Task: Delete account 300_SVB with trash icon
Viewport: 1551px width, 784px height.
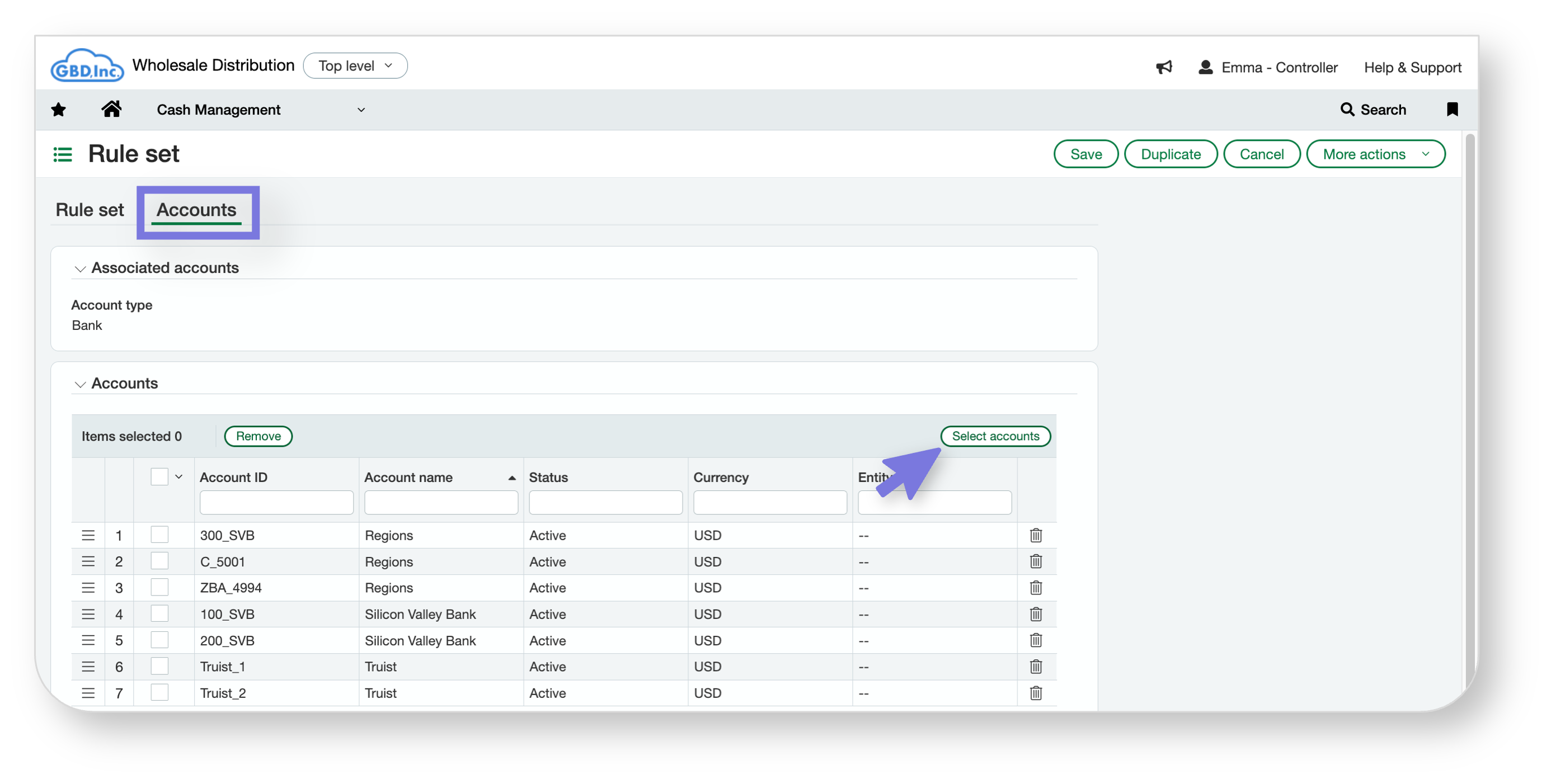Action: (1036, 535)
